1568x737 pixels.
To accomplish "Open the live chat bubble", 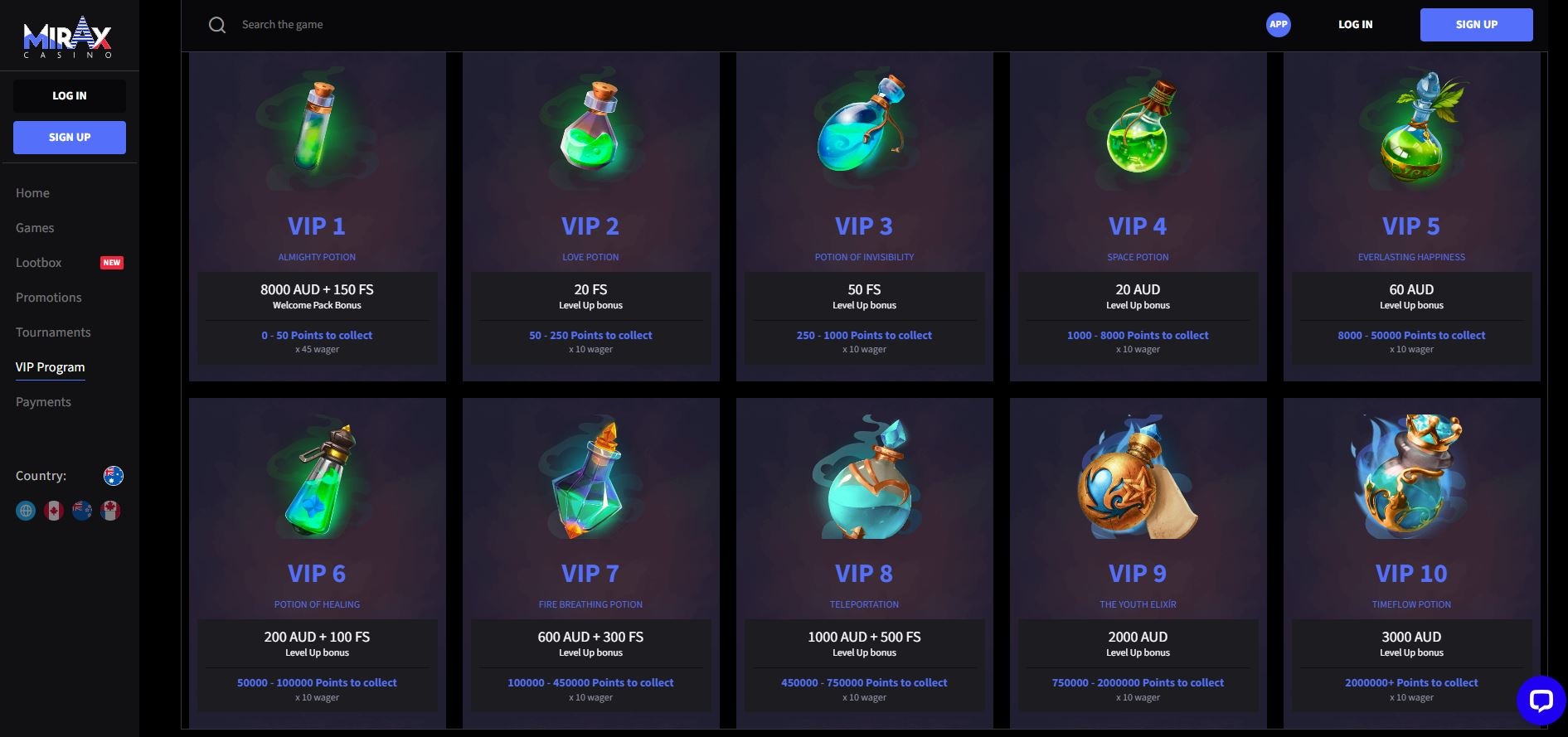I will (x=1541, y=701).
